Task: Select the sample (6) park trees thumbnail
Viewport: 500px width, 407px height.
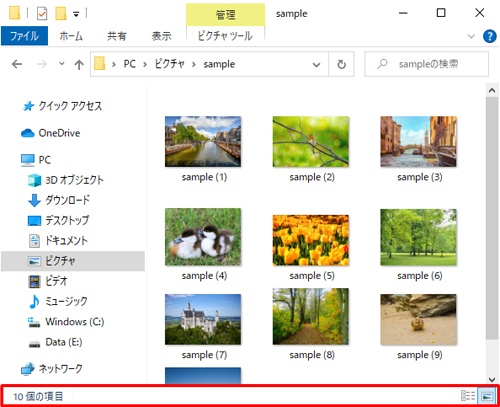Action: (x=418, y=237)
